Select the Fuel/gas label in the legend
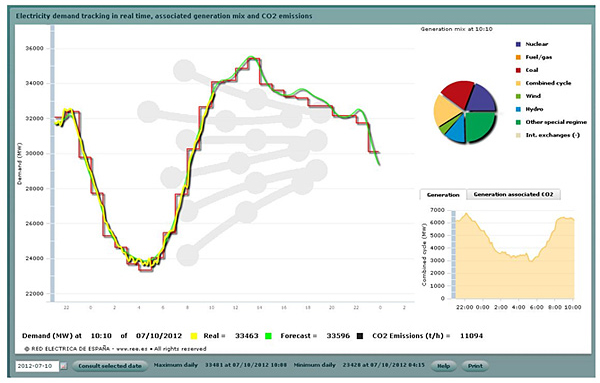 [538, 57]
